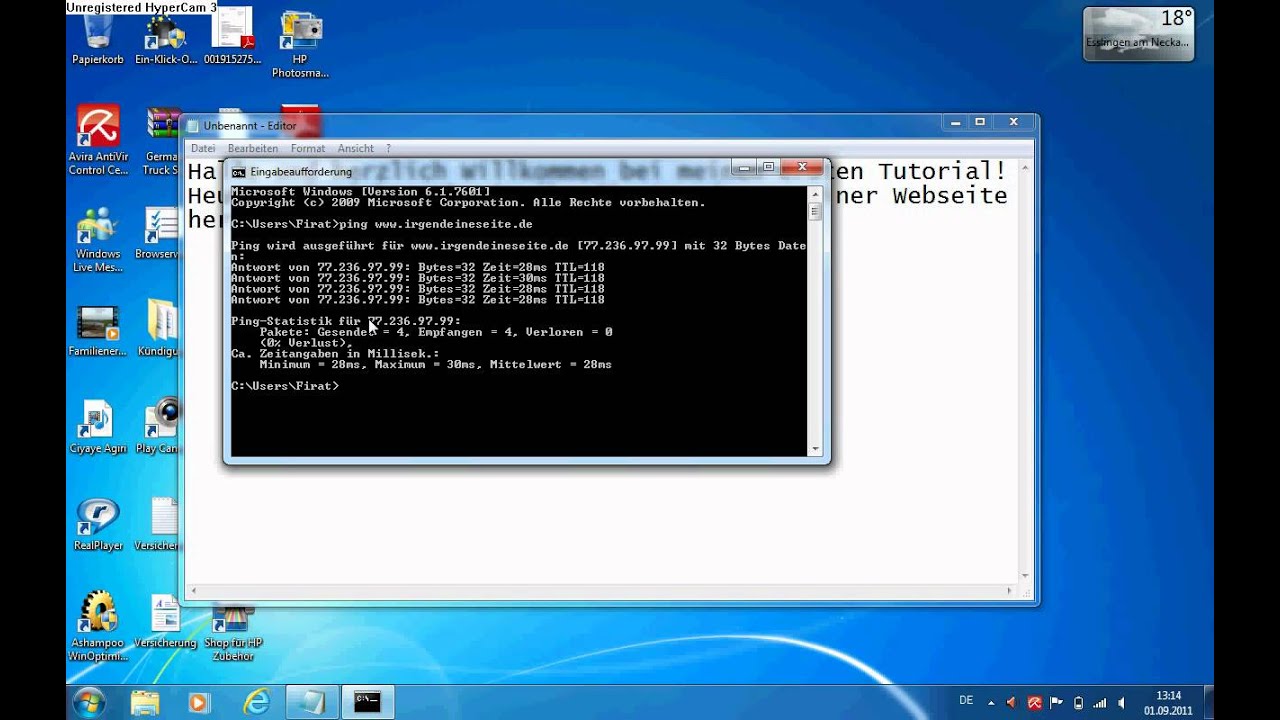Maximize the Eingabeaufforderung window
Viewport: 1280px width, 720px height.
768,167
